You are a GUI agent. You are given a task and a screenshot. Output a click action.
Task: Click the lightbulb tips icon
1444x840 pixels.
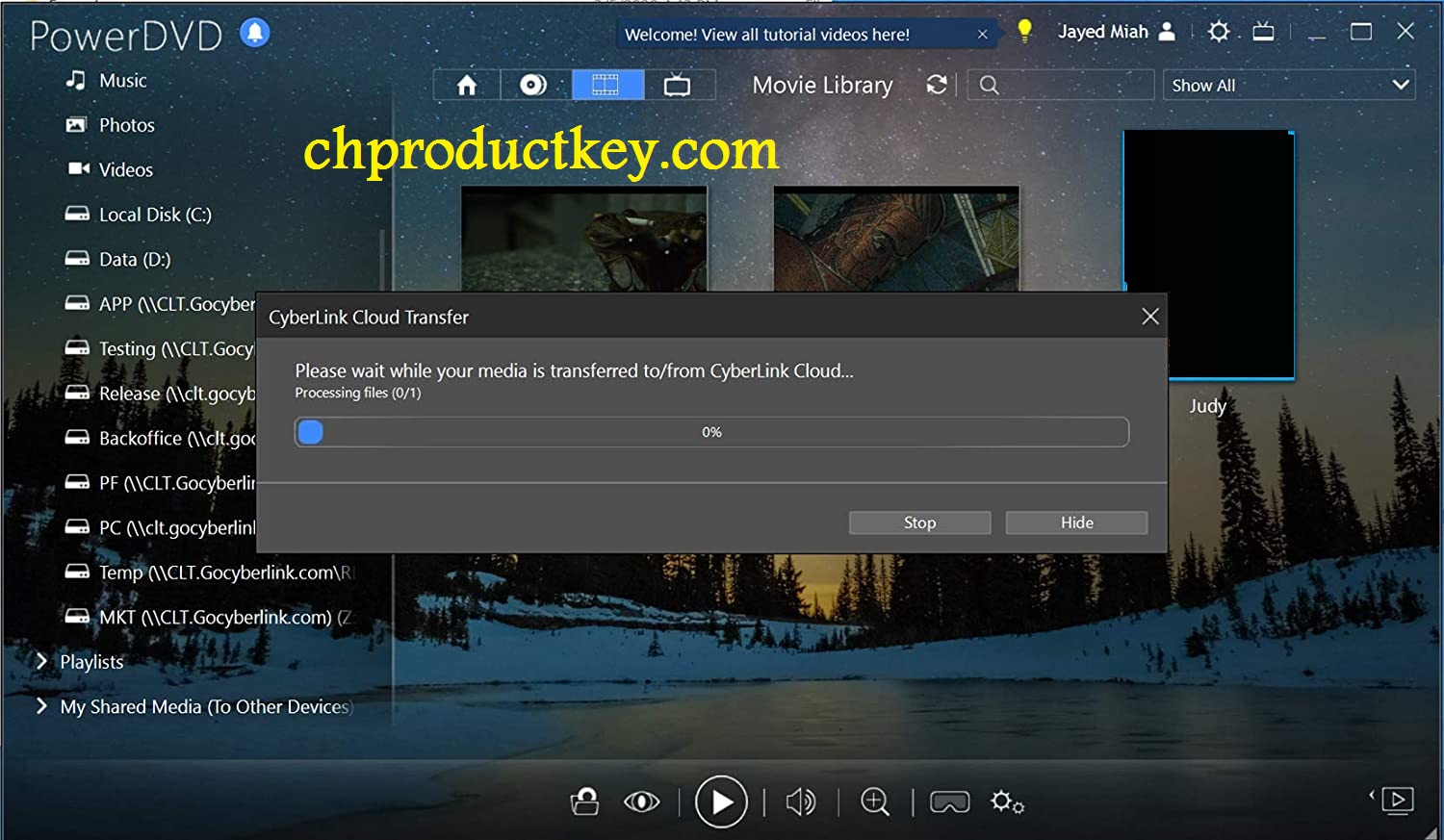1025,31
